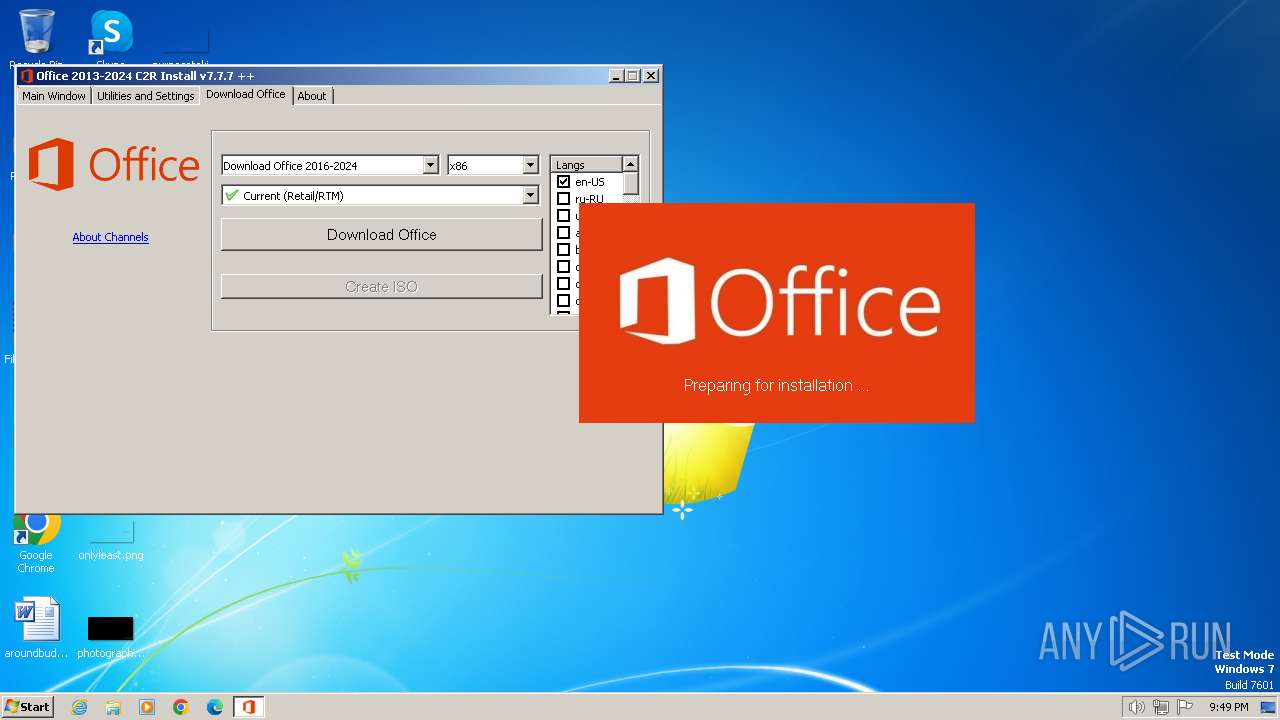Launch Internet Explorer from the taskbar

(x=79, y=707)
